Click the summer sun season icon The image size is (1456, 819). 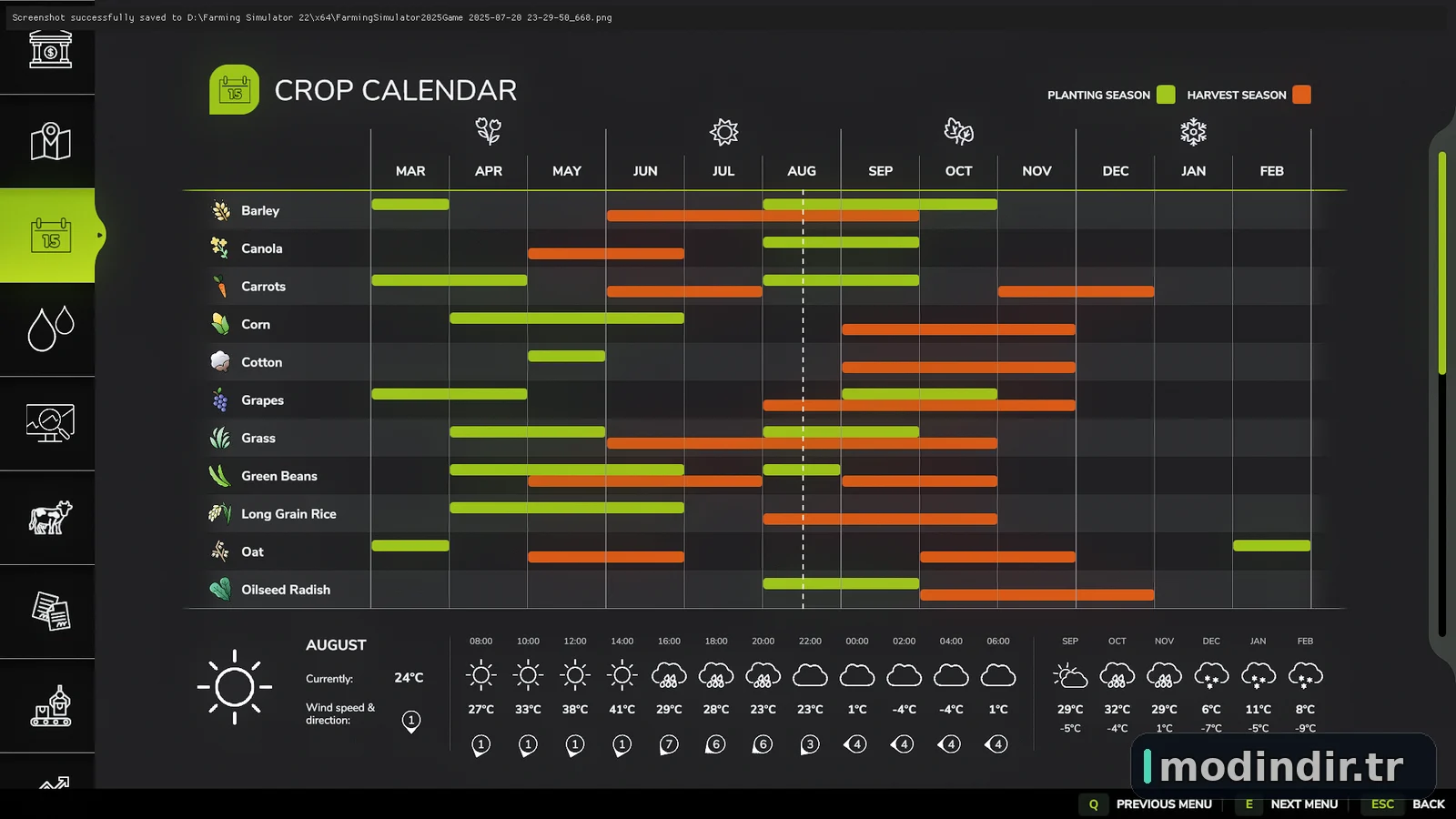(723, 132)
